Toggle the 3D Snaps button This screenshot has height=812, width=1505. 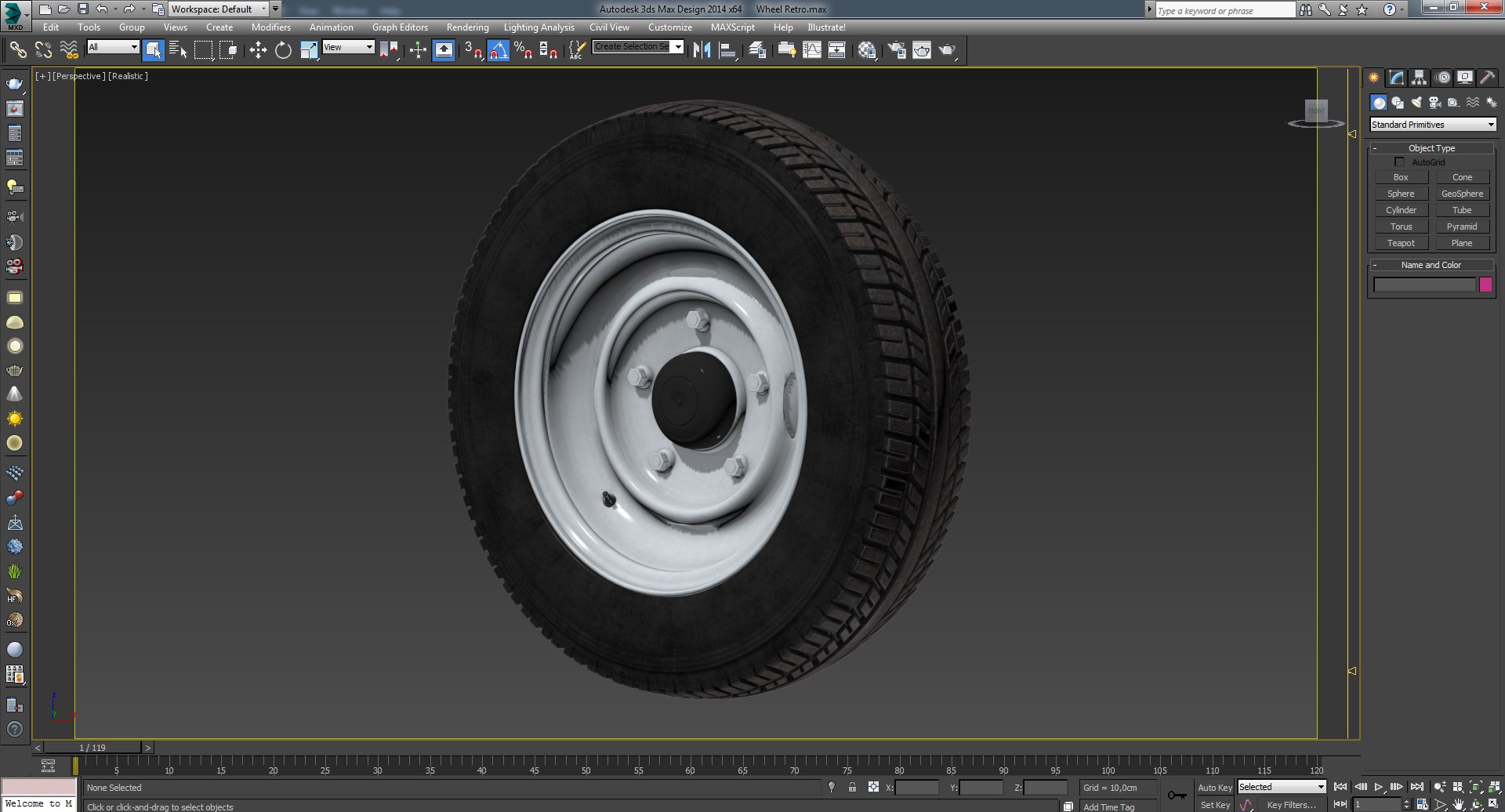tap(473, 50)
